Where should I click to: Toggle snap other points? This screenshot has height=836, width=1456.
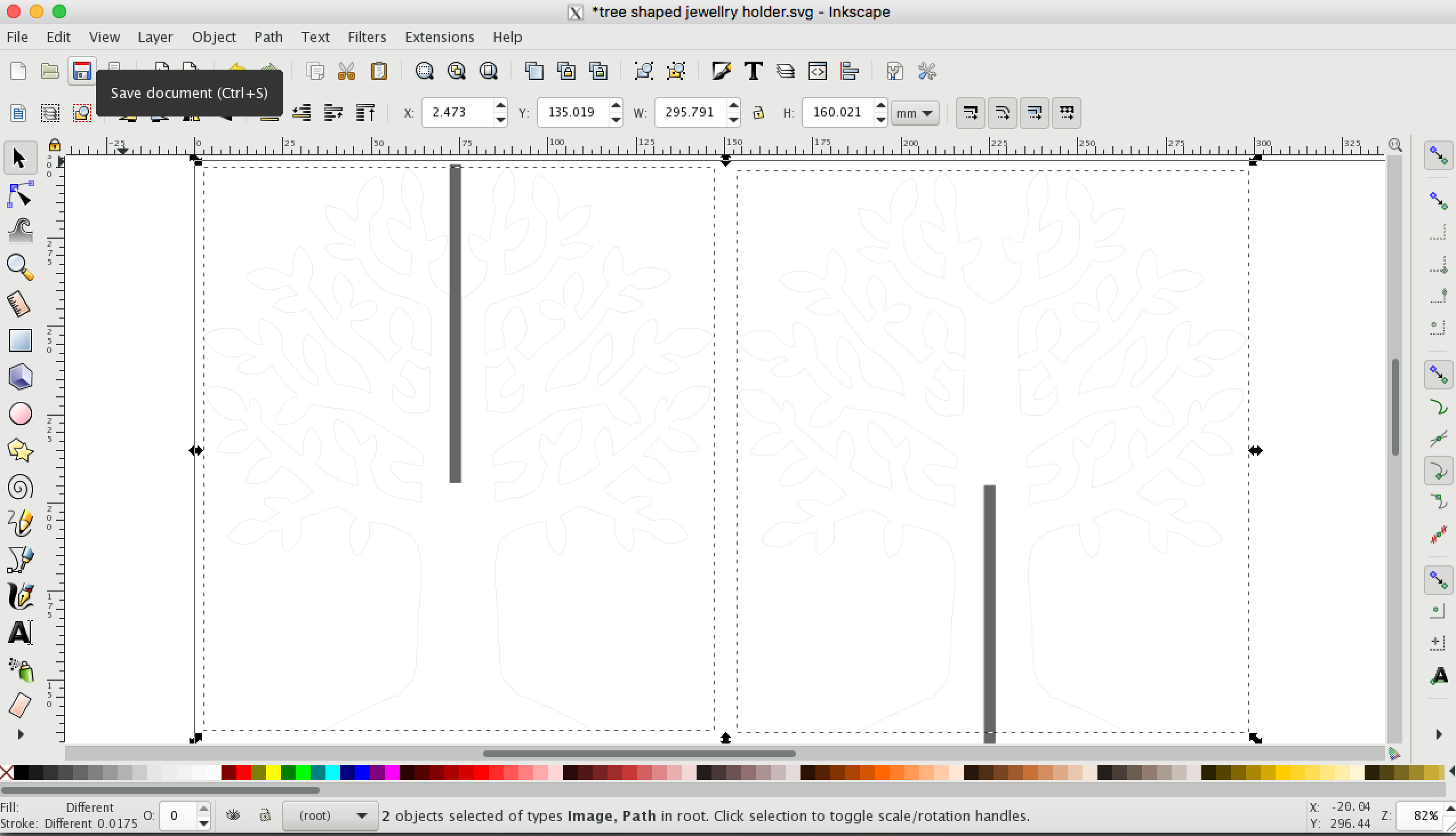(x=1438, y=580)
